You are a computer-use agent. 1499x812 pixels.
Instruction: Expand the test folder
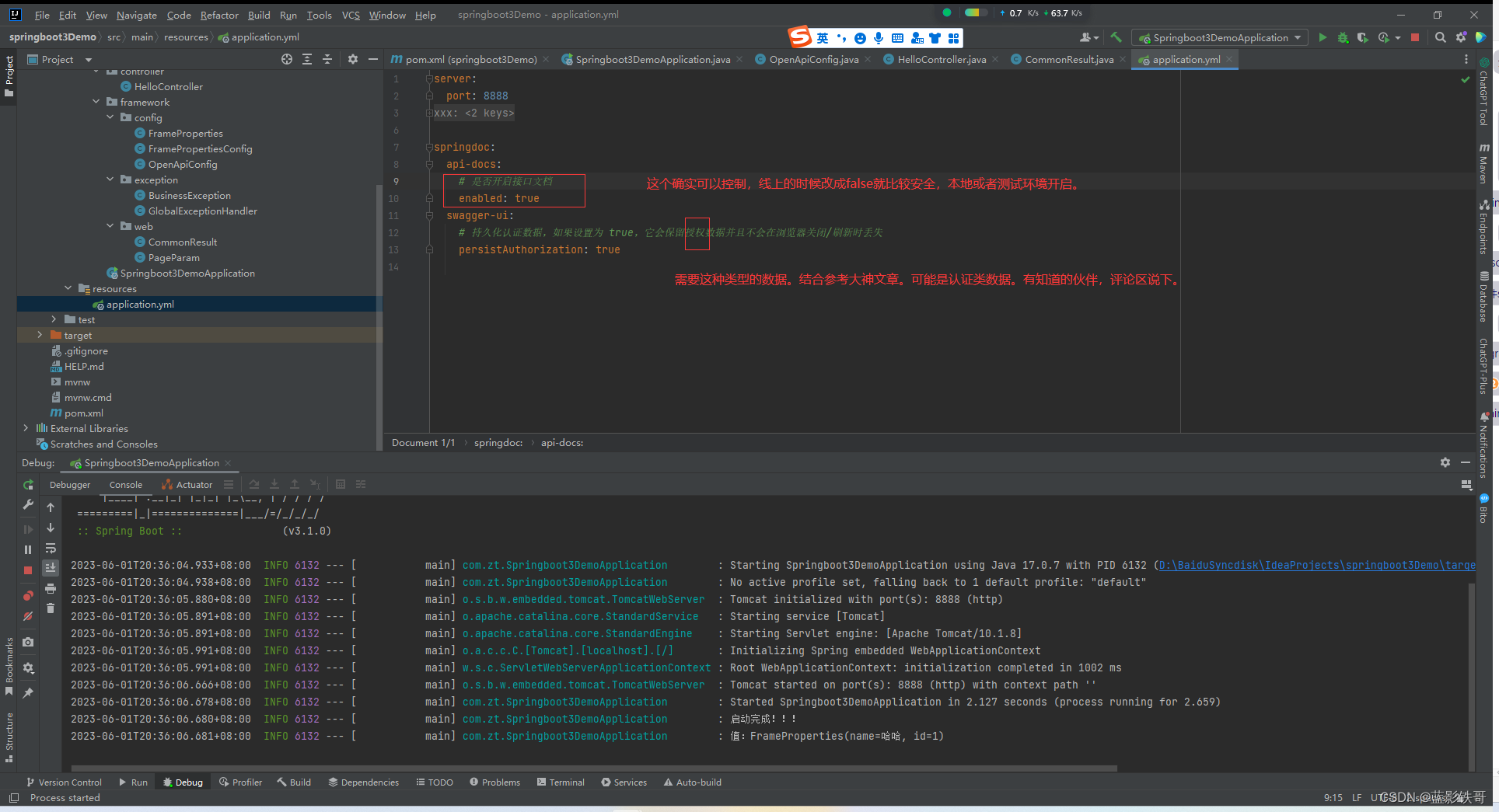pos(54,319)
